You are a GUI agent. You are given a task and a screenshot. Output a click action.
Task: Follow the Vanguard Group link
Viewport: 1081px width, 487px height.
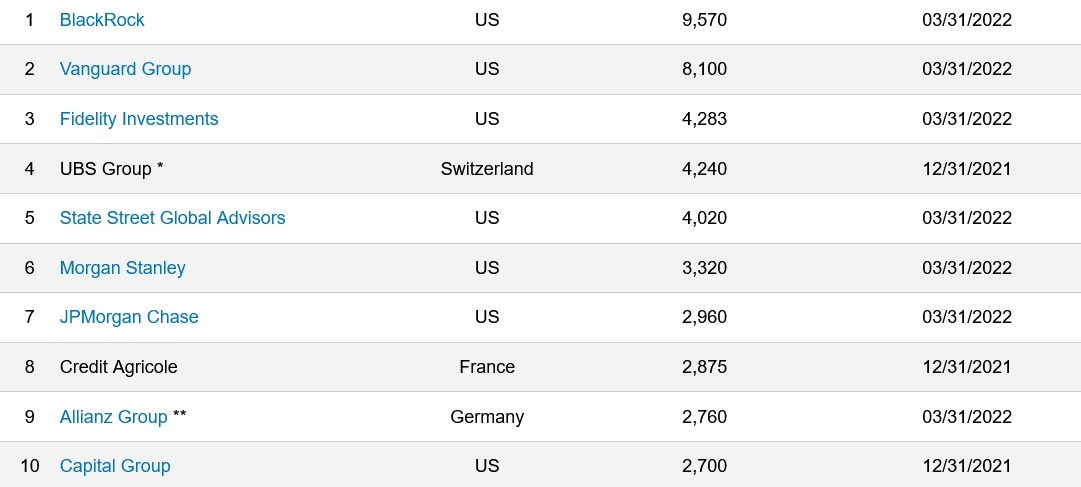pos(125,69)
